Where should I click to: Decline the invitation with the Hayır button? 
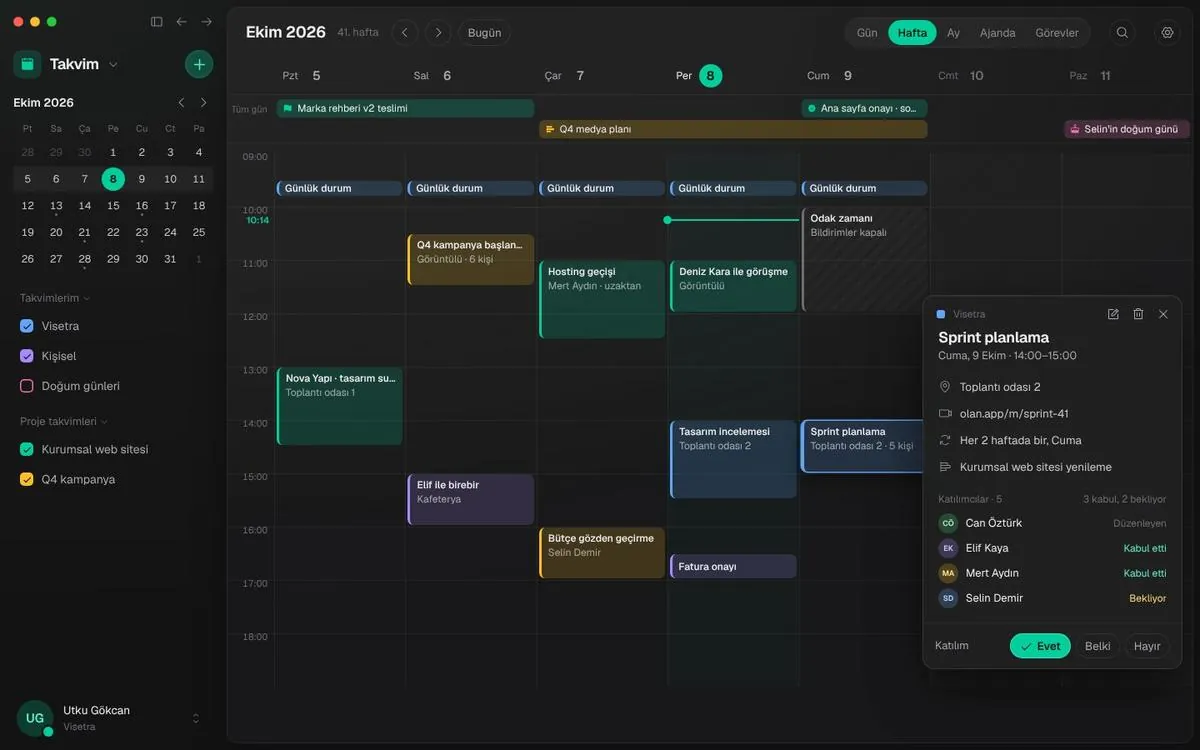(x=1147, y=646)
